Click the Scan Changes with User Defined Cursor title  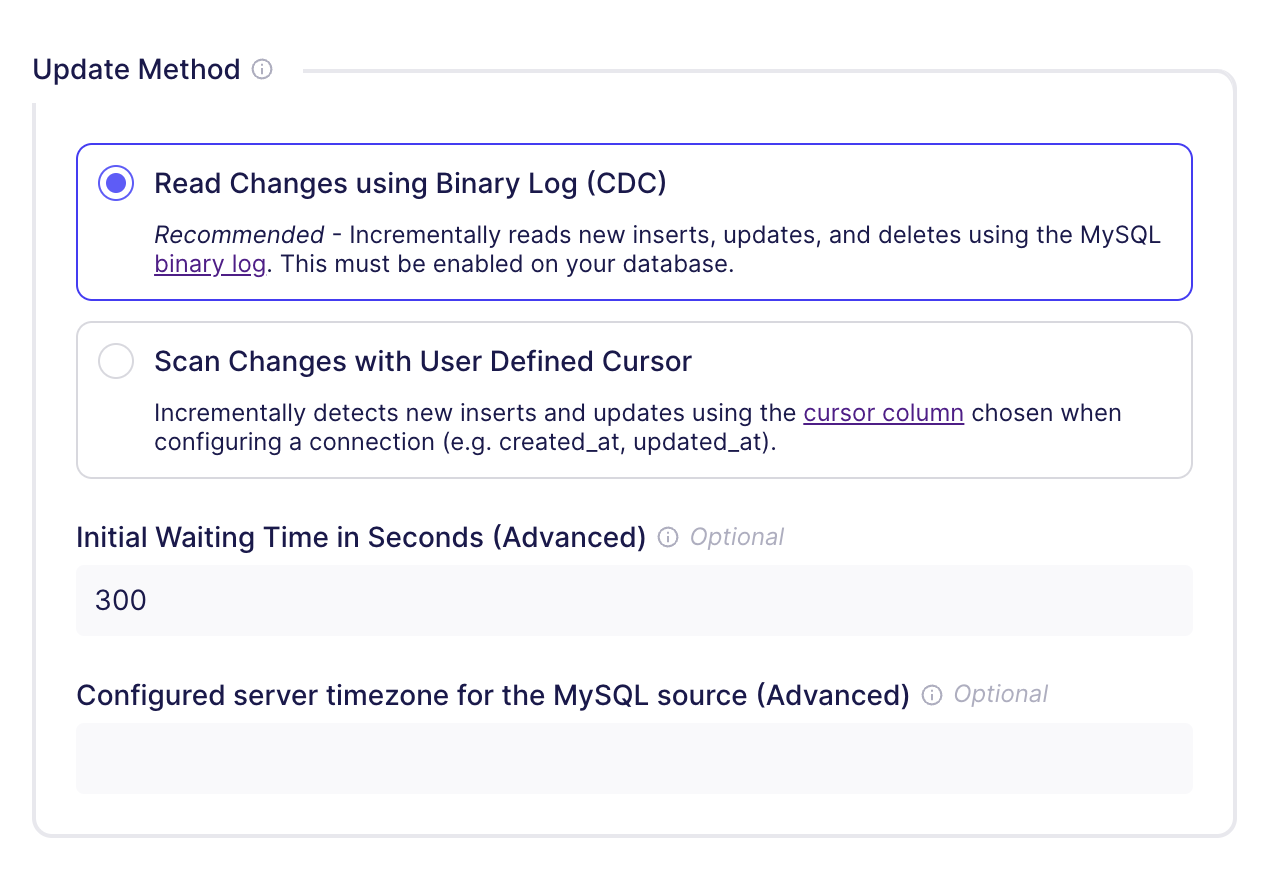pyautogui.click(x=422, y=361)
